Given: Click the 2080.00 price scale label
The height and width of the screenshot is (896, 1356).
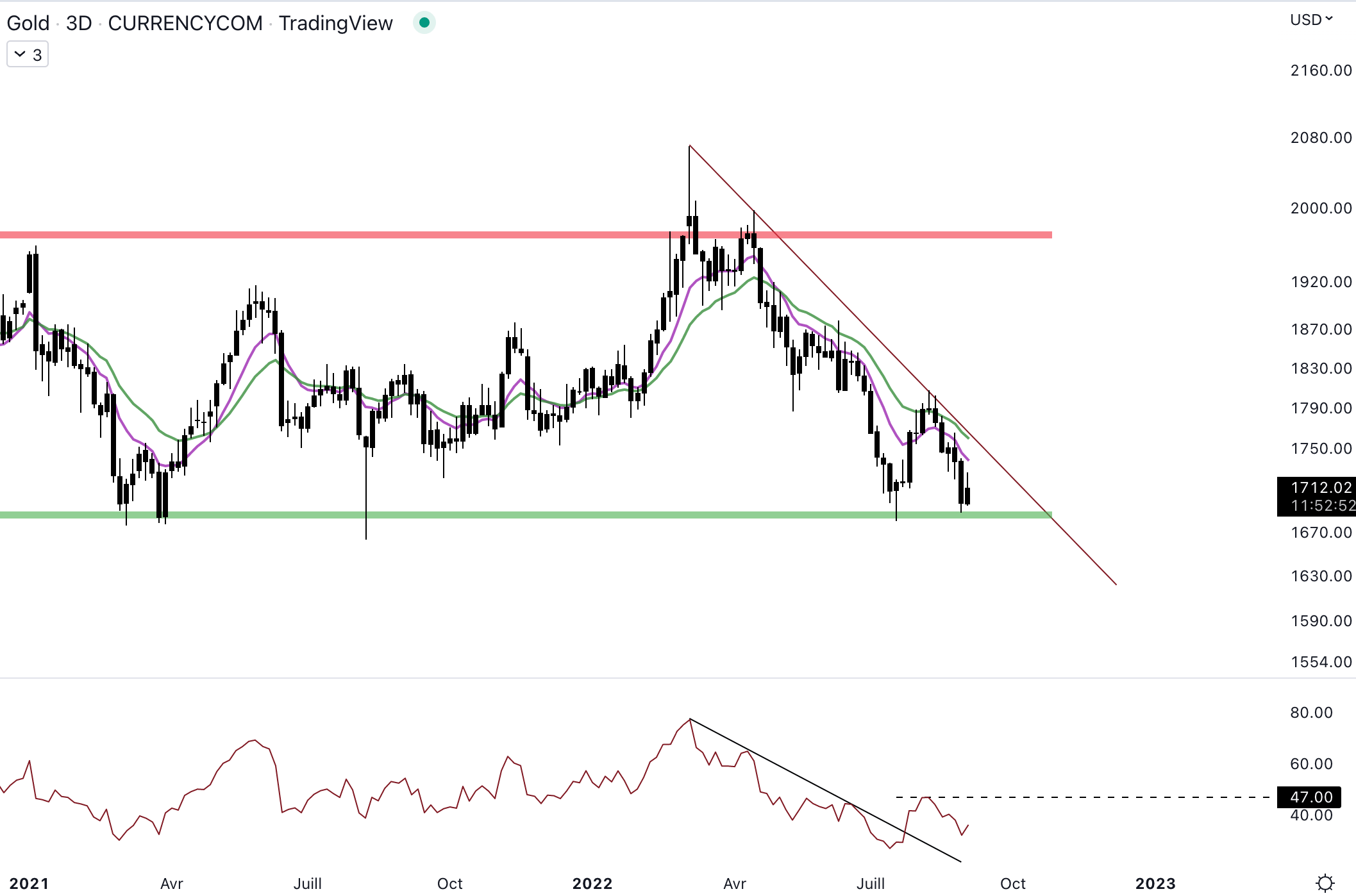Looking at the screenshot, I should tap(1320, 138).
